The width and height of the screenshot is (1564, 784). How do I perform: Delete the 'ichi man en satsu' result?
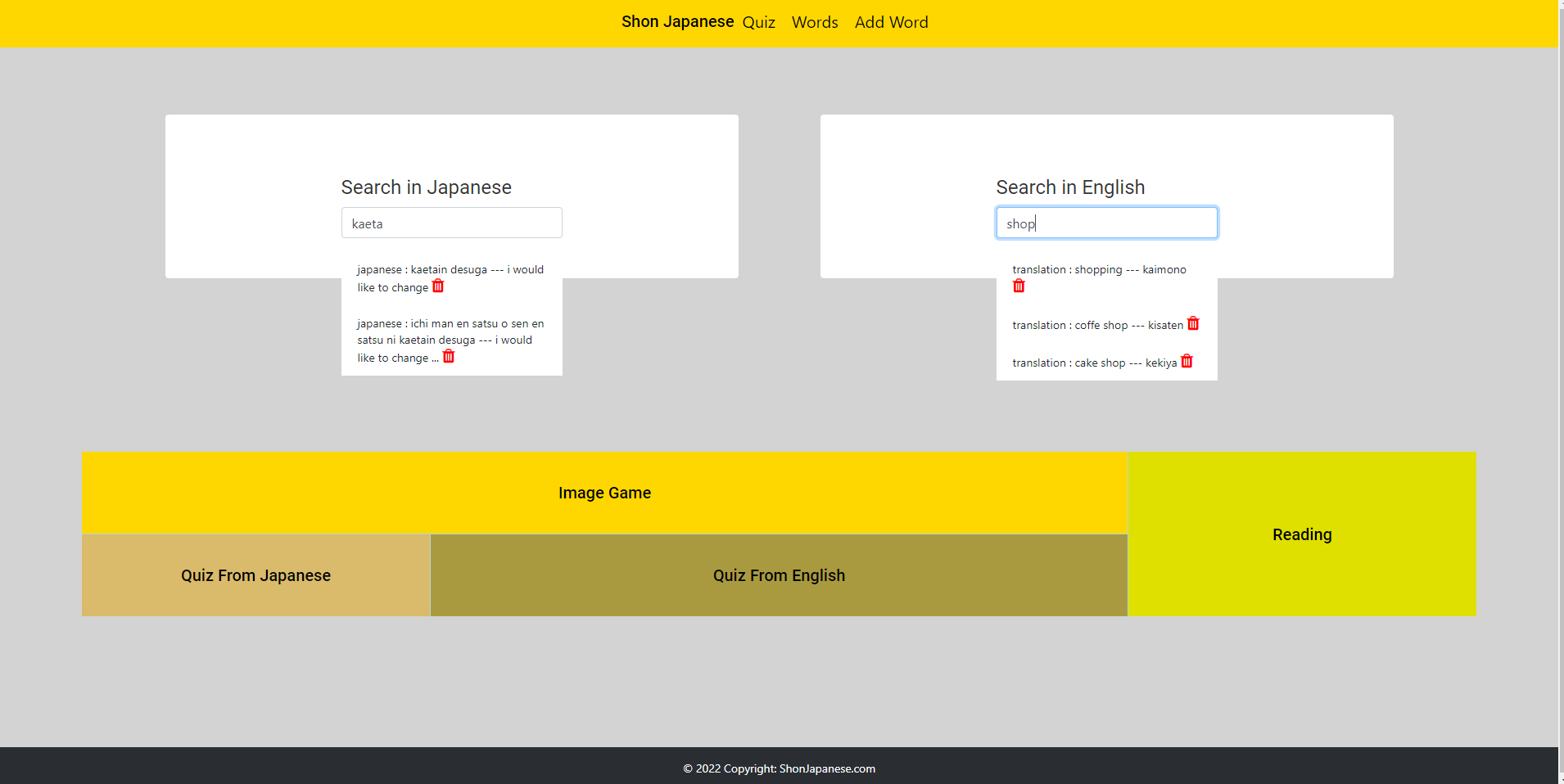(449, 356)
